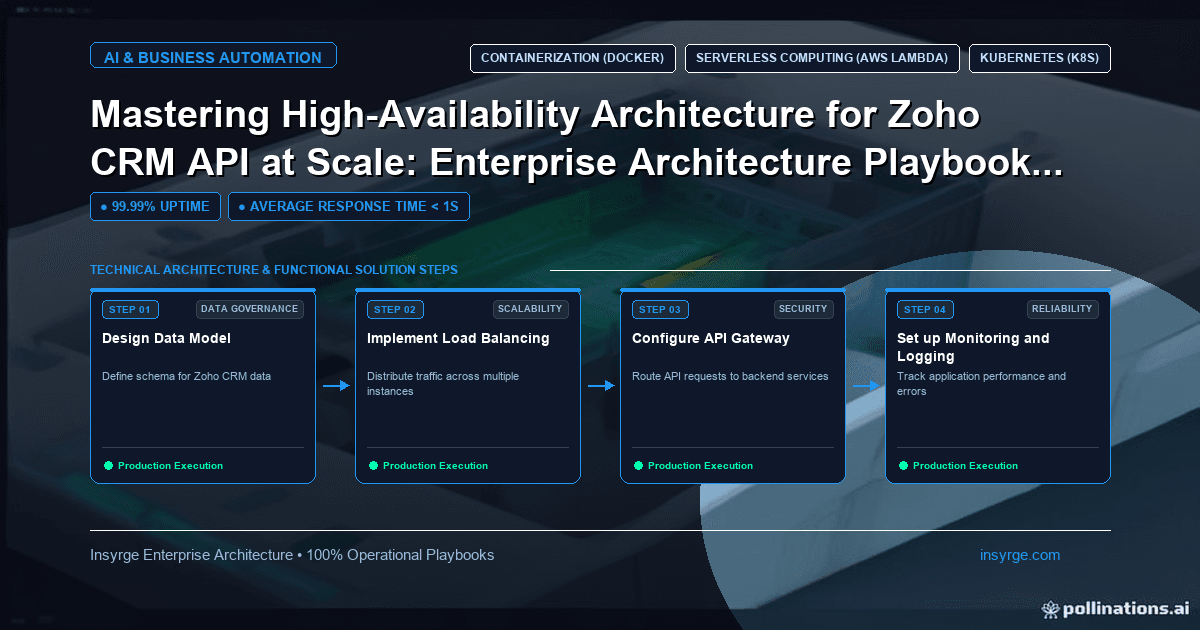Viewport: 1200px width, 630px height.
Task: Click the Data Governance tag
Action: [x=250, y=309]
